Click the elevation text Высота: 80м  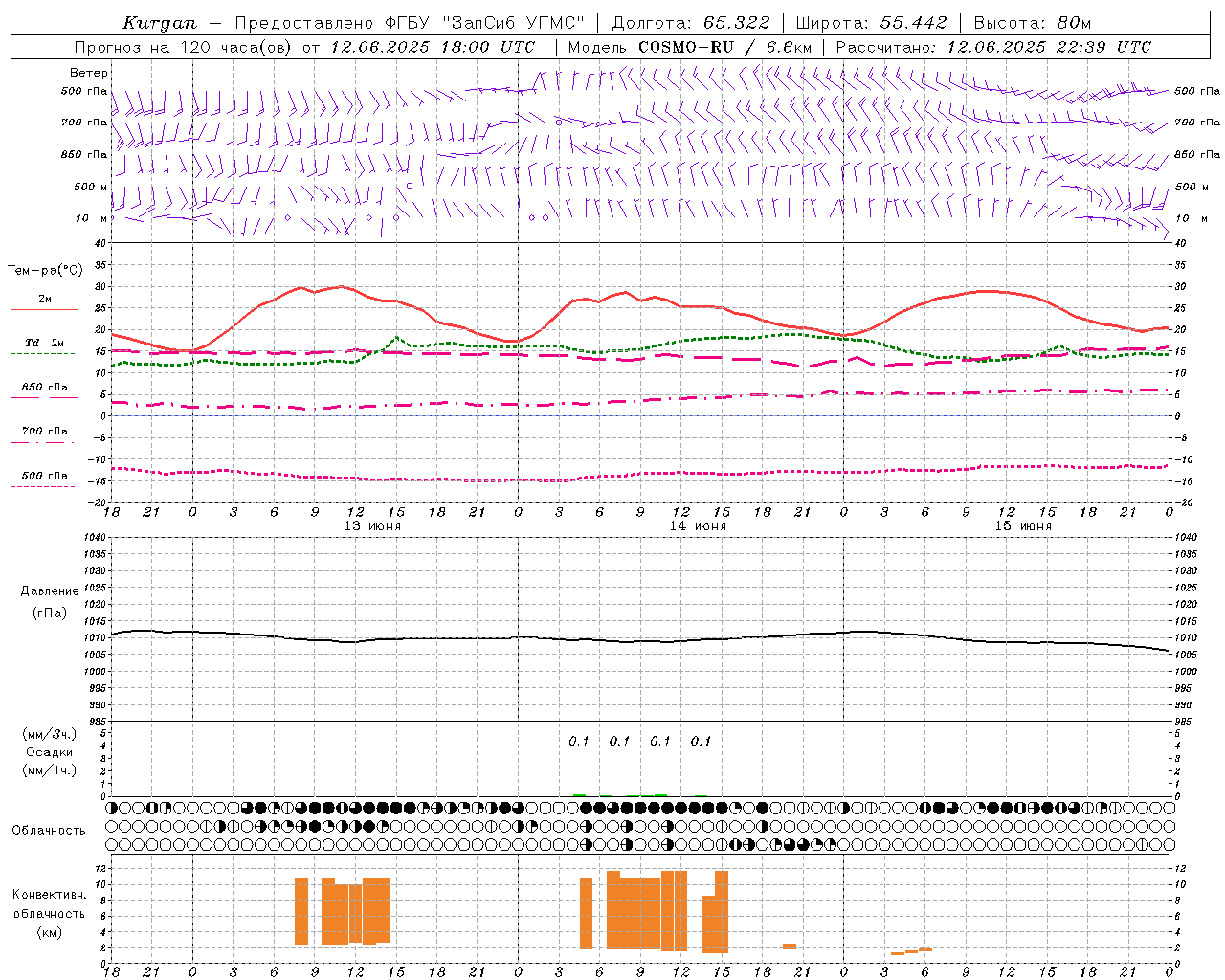(x=1033, y=23)
